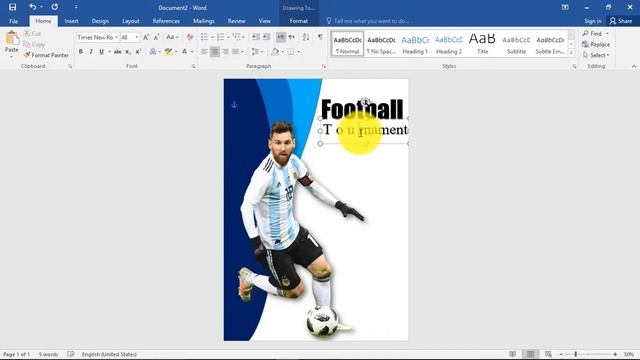Screen dimensions: 640x360
Task: Open the Mailings tab
Action: (204, 21)
